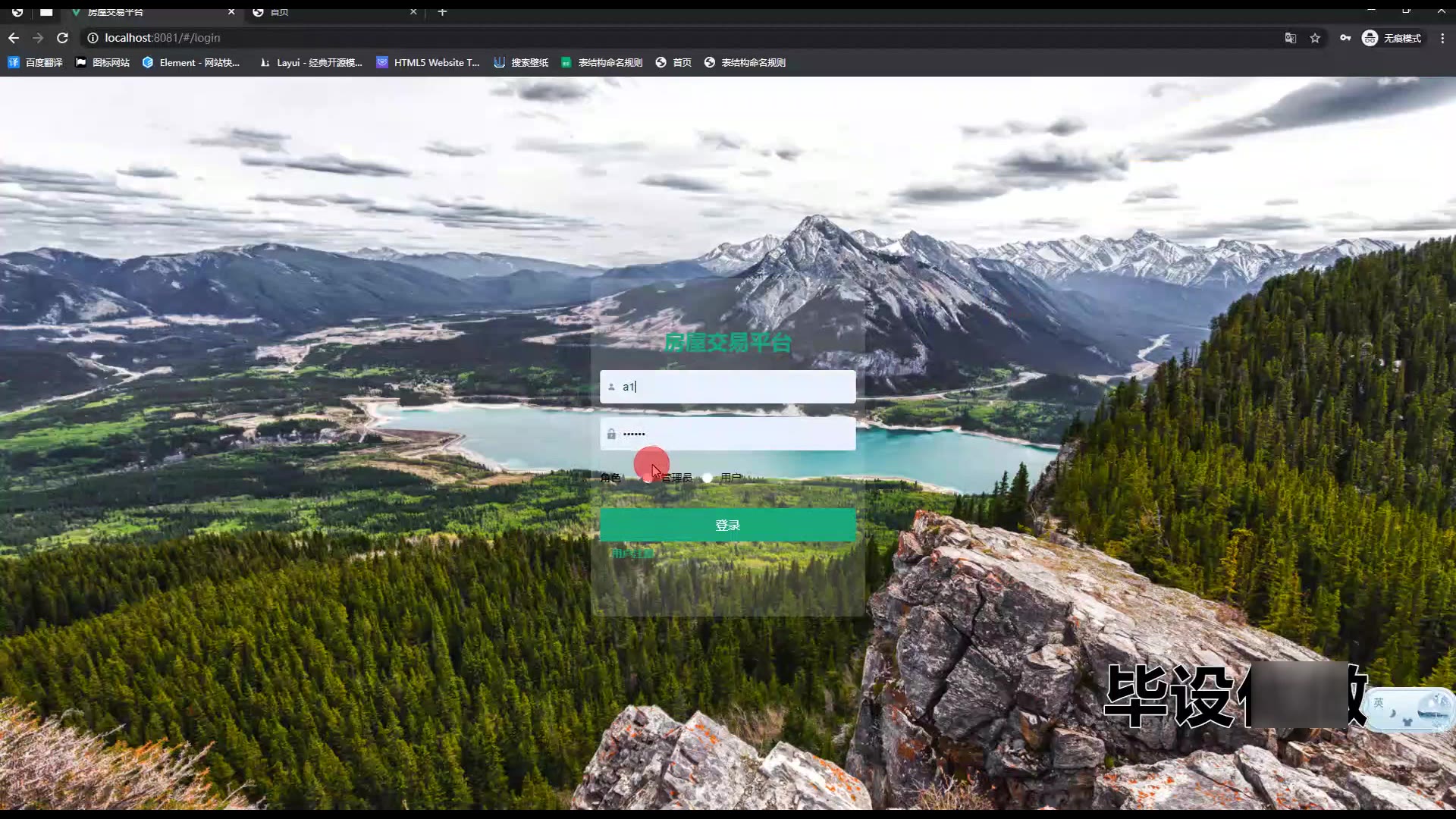The width and height of the screenshot is (1456, 819).
Task: Click the site info icon beside localhost URL
Action: click(x=93, y=38)
